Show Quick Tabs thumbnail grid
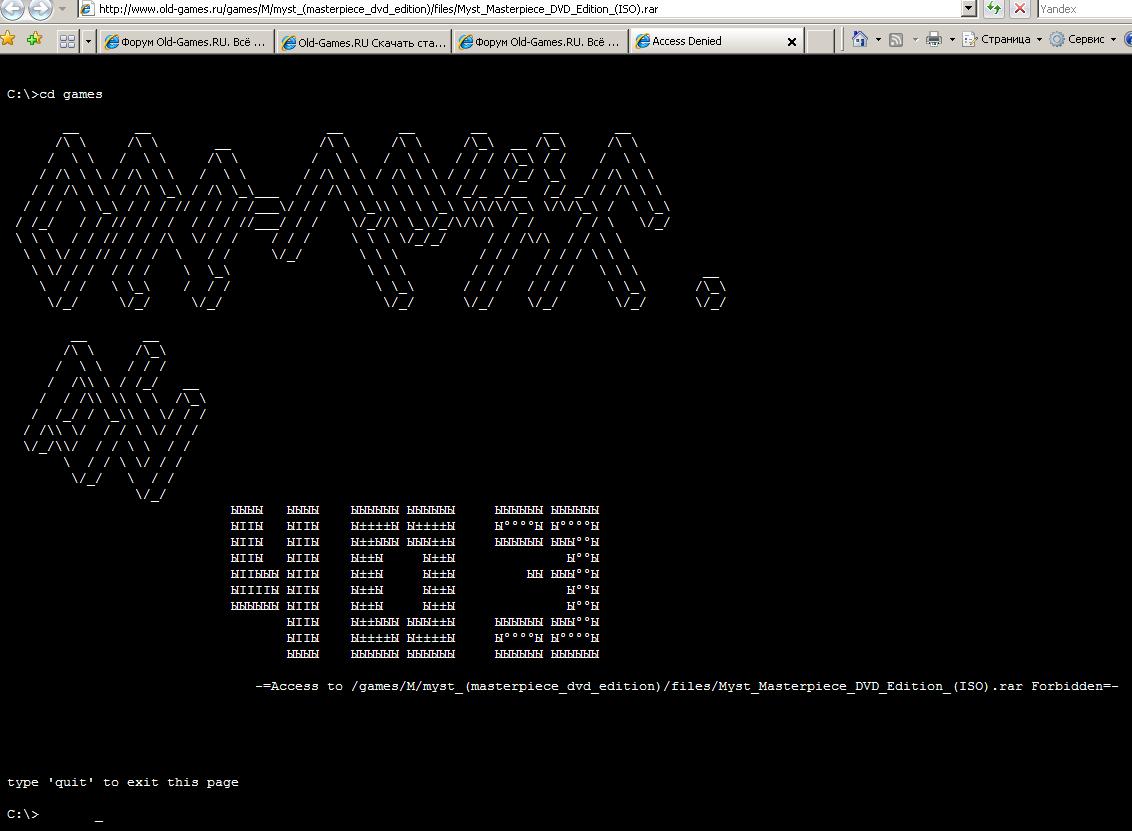 pyautogui.click(x=67, y=41)
